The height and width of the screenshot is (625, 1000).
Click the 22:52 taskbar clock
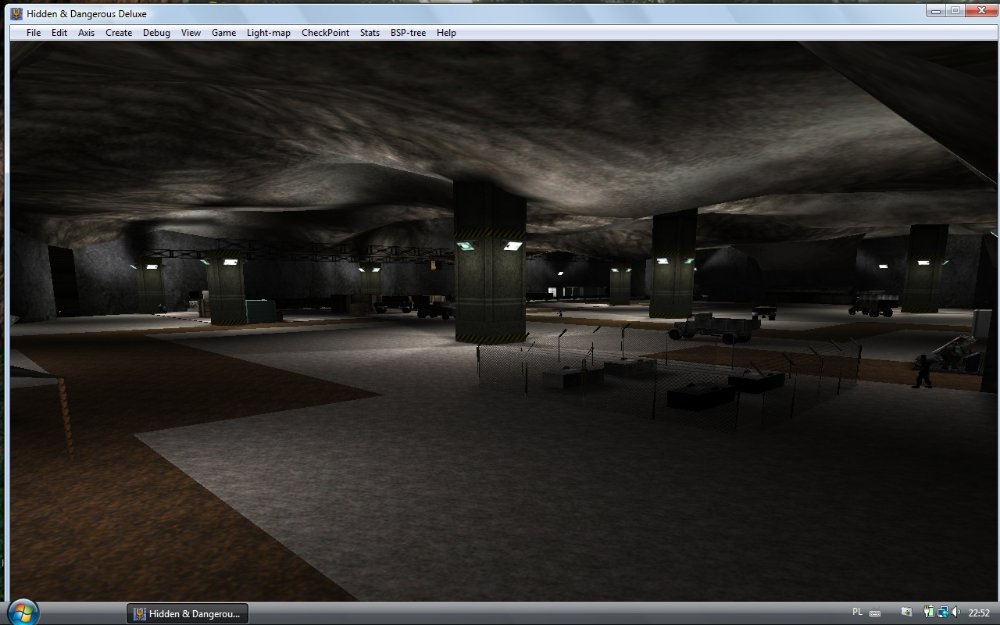click(979, 613)
